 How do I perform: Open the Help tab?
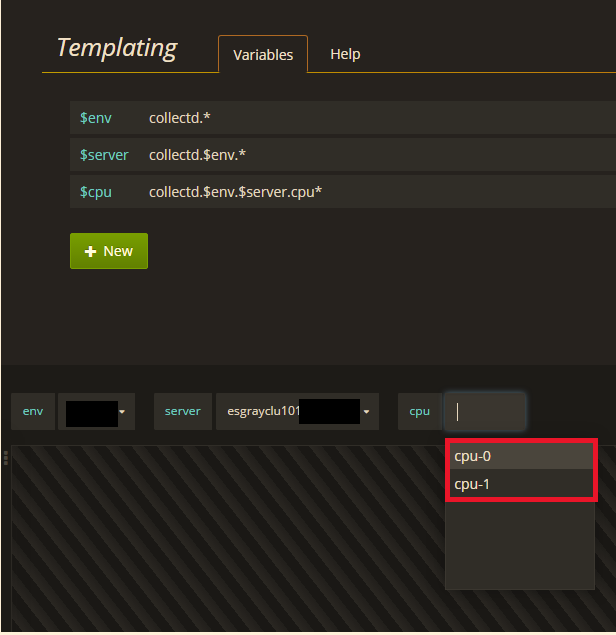coord(345,54)
